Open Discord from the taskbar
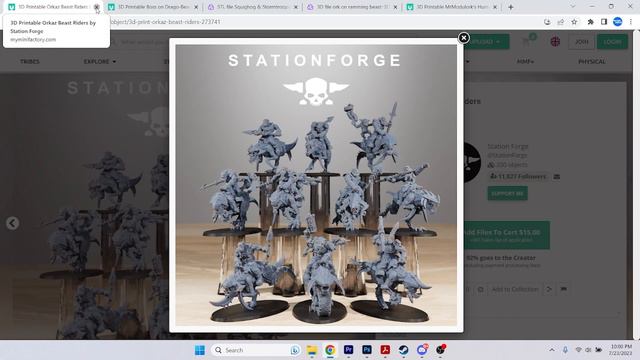 point(422,350)
